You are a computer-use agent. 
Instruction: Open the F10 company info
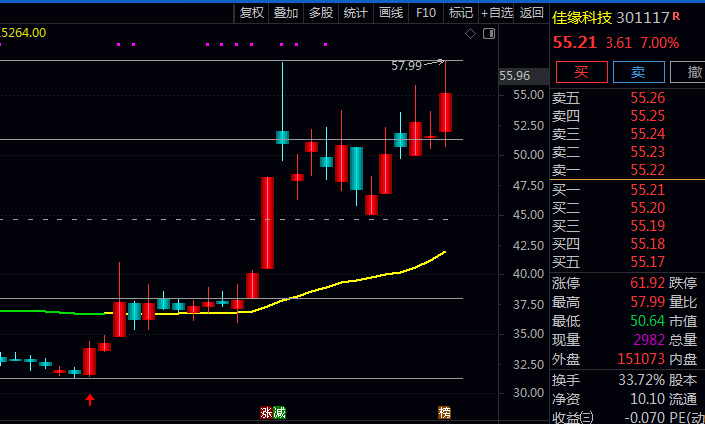point(426,13)
